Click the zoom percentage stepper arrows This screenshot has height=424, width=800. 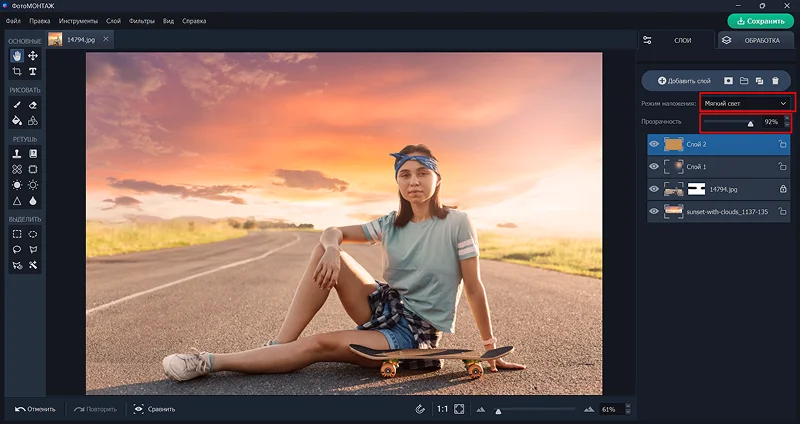point(628,409)
